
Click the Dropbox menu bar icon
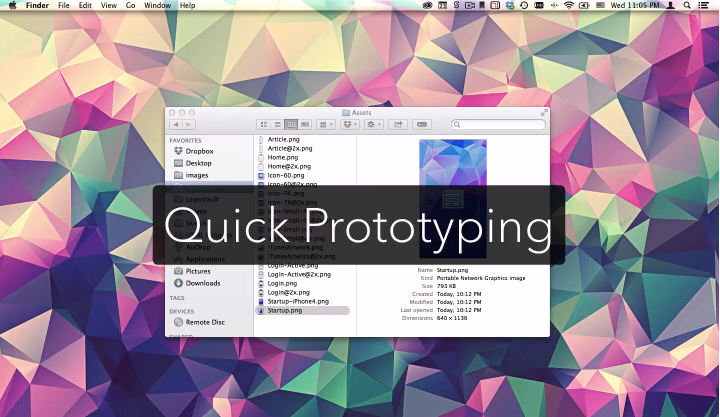coord(510,6)
